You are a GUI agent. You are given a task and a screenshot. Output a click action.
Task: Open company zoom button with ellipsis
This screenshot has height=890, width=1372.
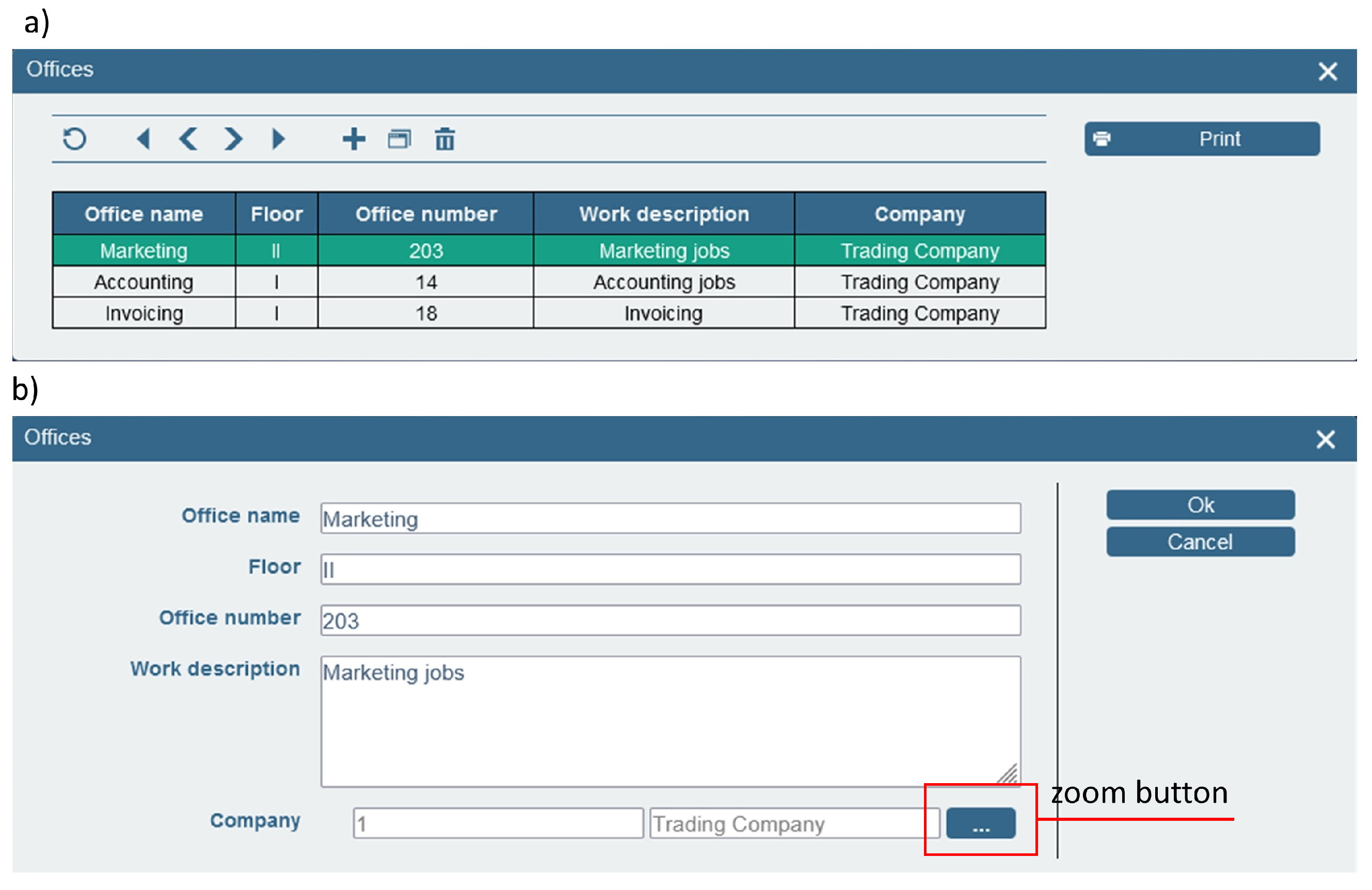[981, 823]
